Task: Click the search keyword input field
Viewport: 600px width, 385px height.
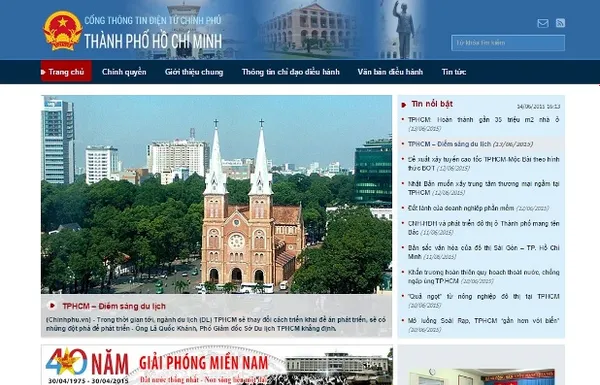Action: [508, 43]
